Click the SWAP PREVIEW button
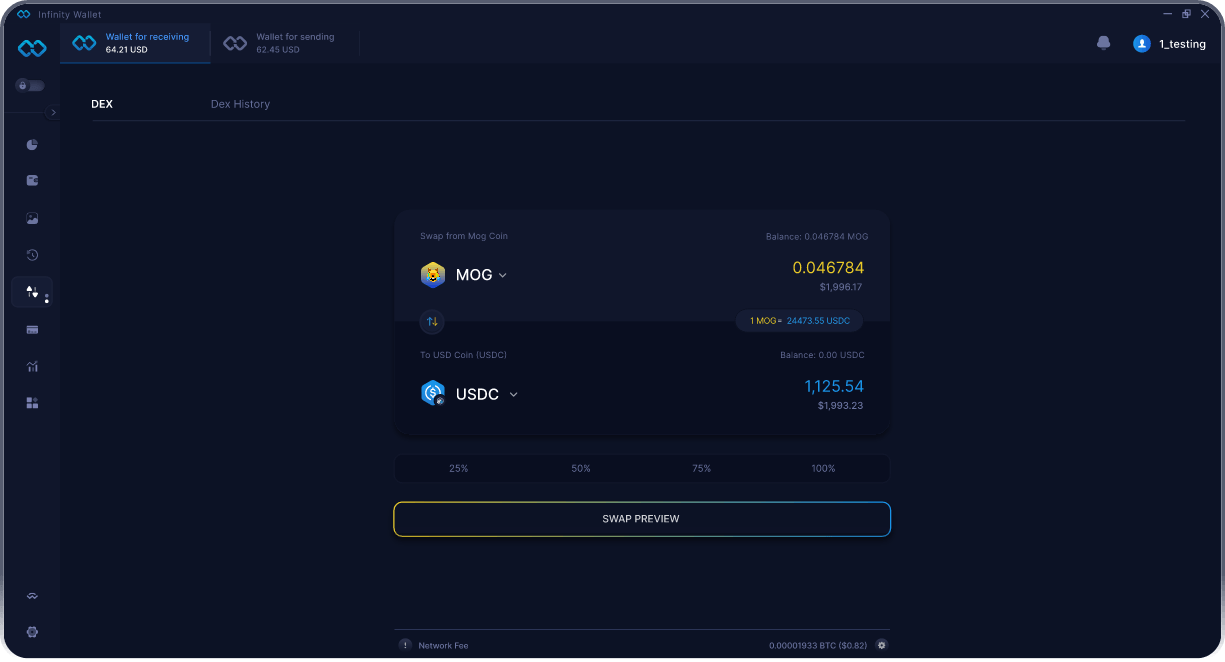The image size is (1225, 662). pyautogui.click(x=642, y=519)
